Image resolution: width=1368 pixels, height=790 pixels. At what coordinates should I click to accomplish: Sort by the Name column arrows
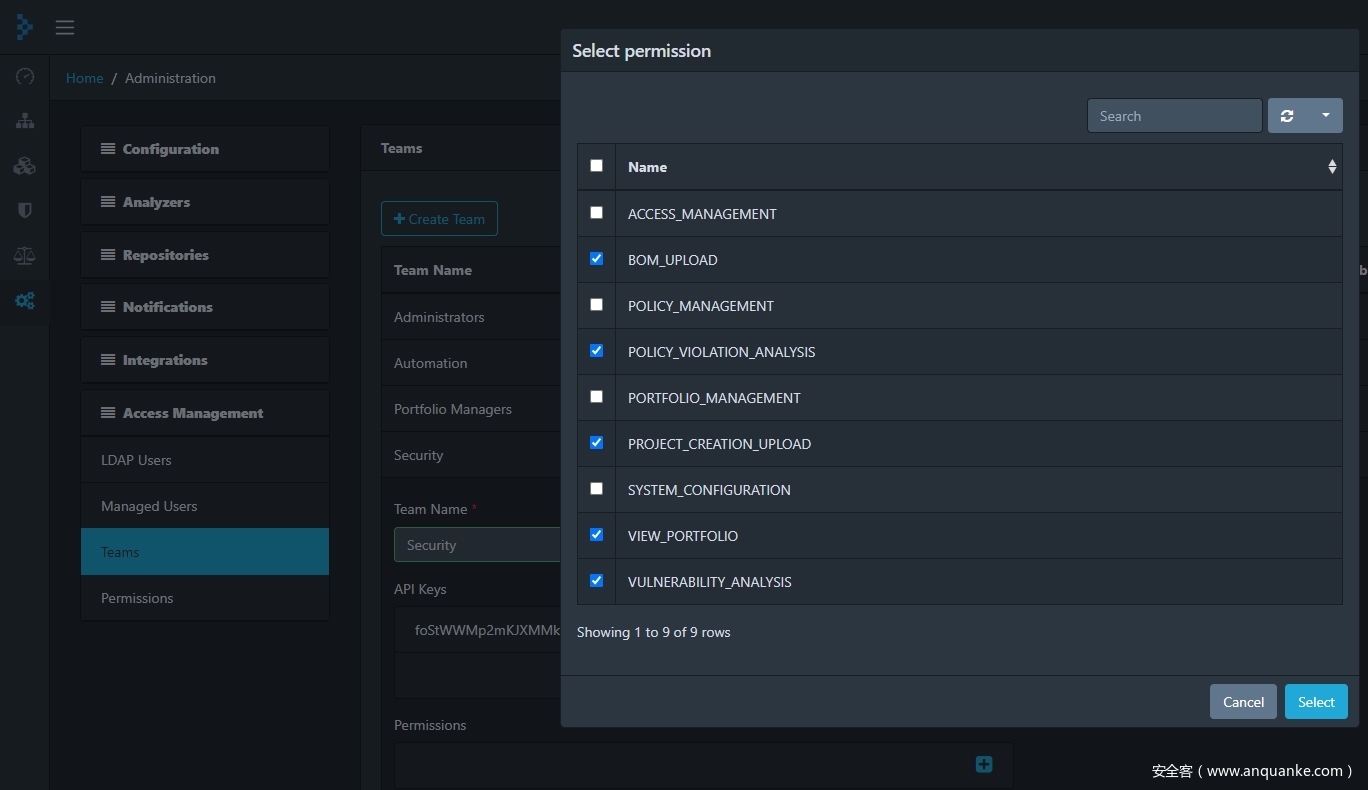click(x=1332, y=167)
